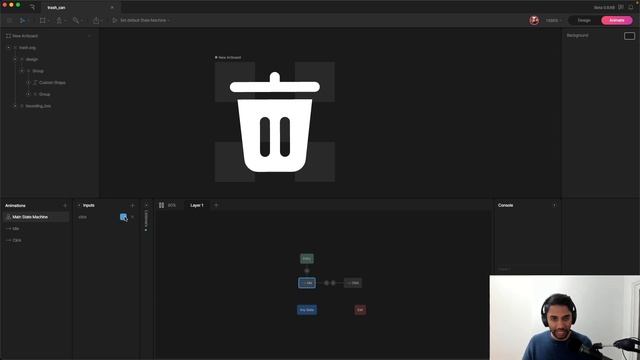
Task: Add a new animation with plus button
Action: click(65, 205)
